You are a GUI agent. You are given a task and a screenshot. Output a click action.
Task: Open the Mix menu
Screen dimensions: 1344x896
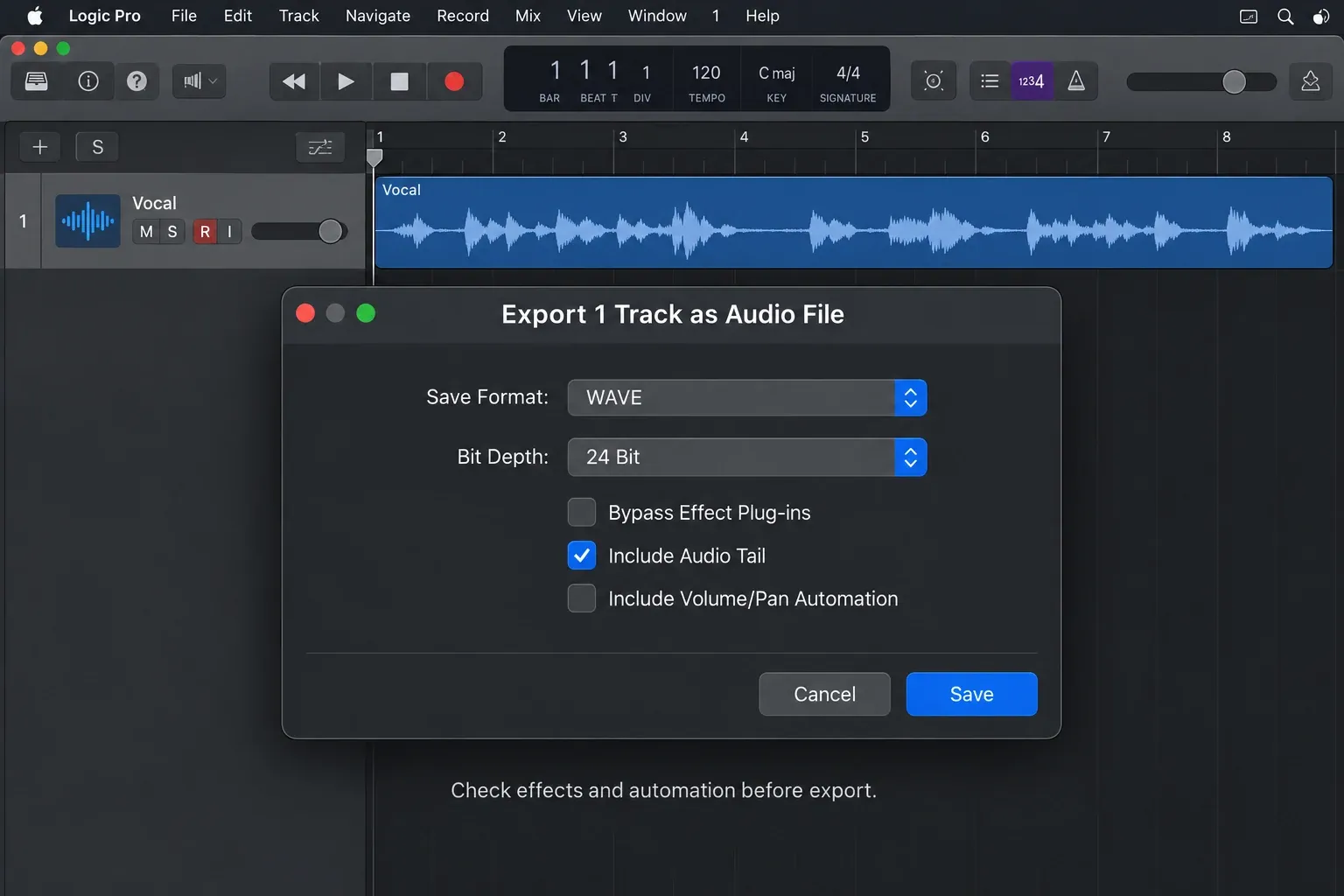528,16
